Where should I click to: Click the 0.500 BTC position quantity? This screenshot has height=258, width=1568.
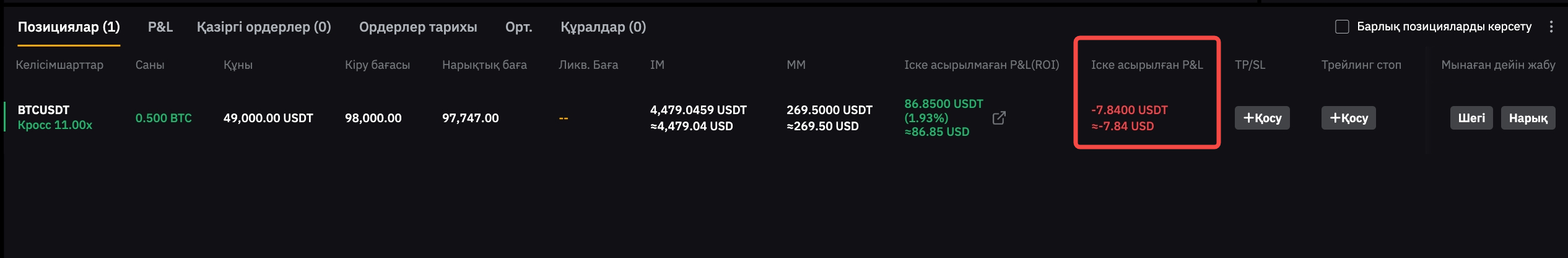[x=163, y=118]
